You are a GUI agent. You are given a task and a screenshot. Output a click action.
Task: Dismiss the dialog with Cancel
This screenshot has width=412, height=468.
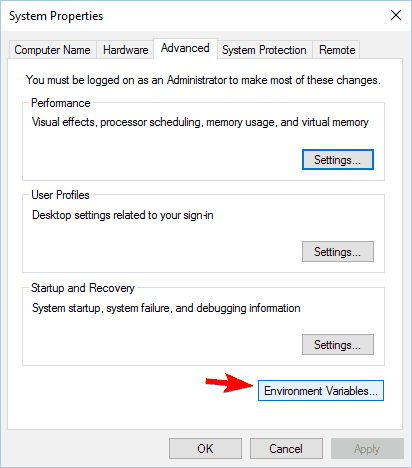(x=286, y=449)
